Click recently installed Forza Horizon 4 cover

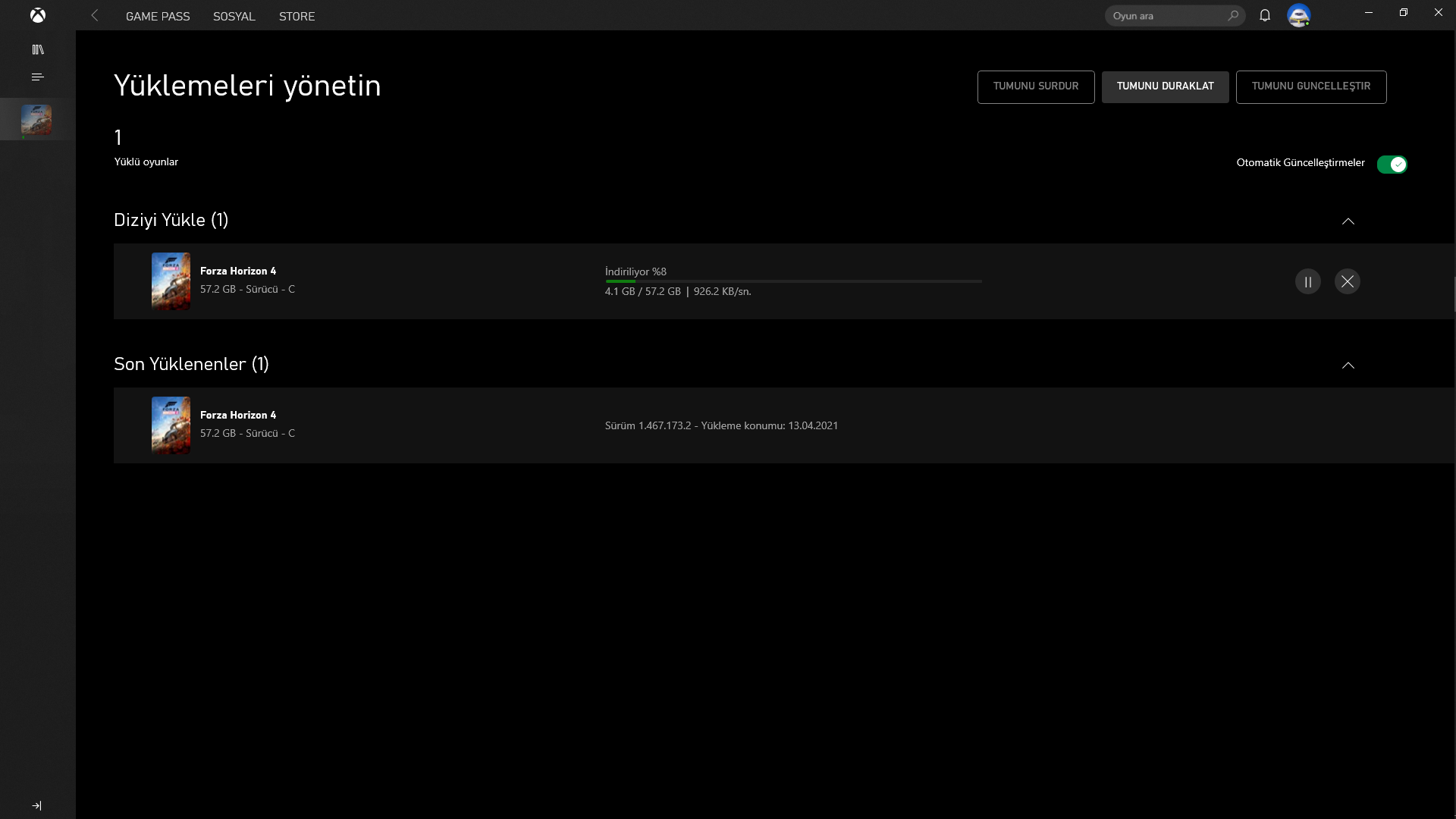(171, 425)
